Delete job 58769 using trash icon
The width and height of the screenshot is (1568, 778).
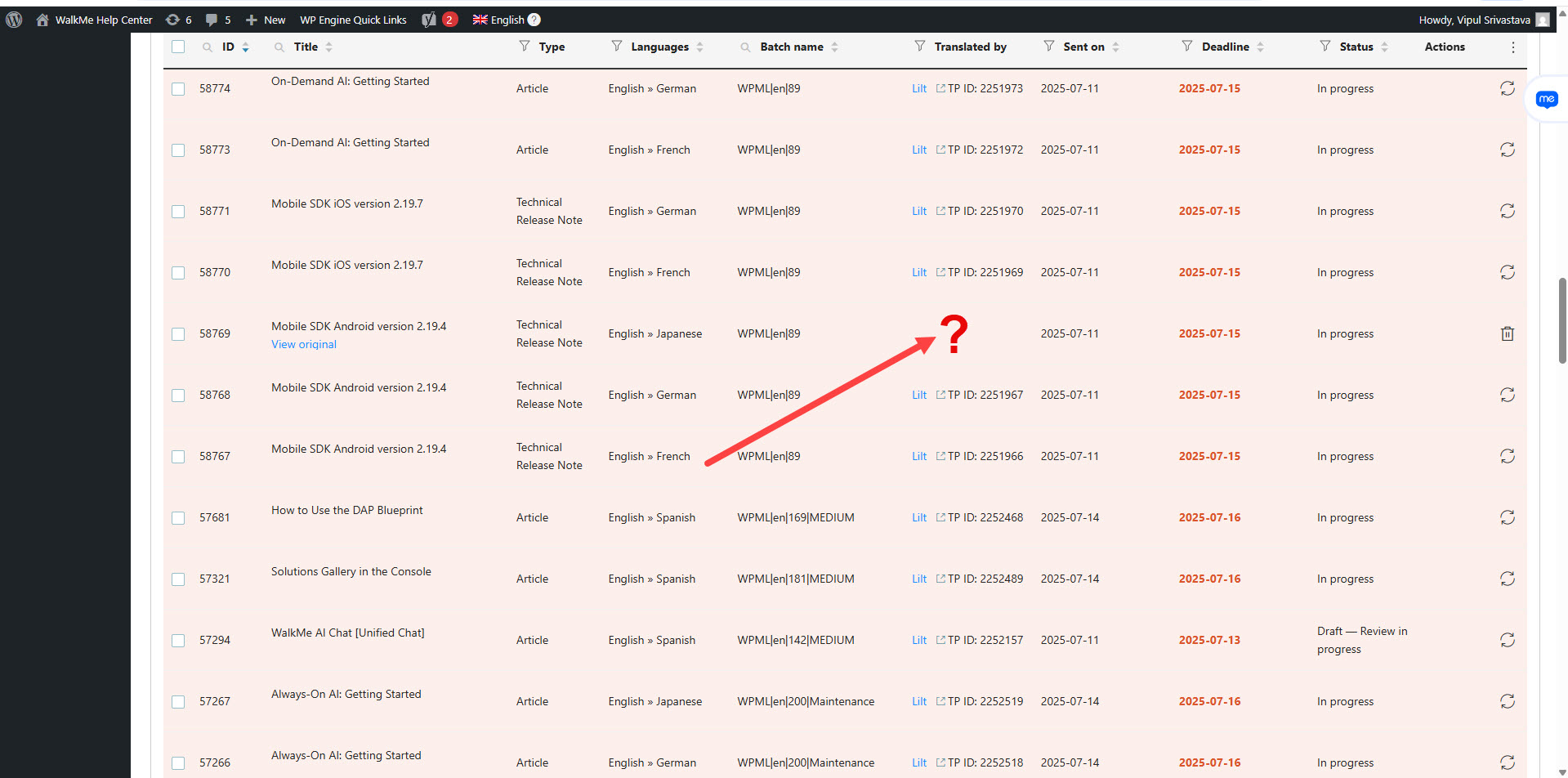1508,333
